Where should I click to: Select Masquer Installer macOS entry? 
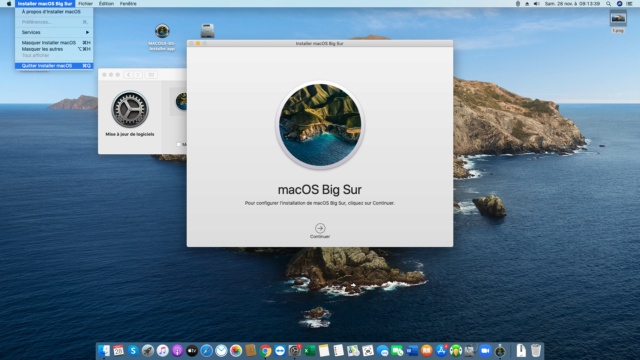tap(54, 42)
